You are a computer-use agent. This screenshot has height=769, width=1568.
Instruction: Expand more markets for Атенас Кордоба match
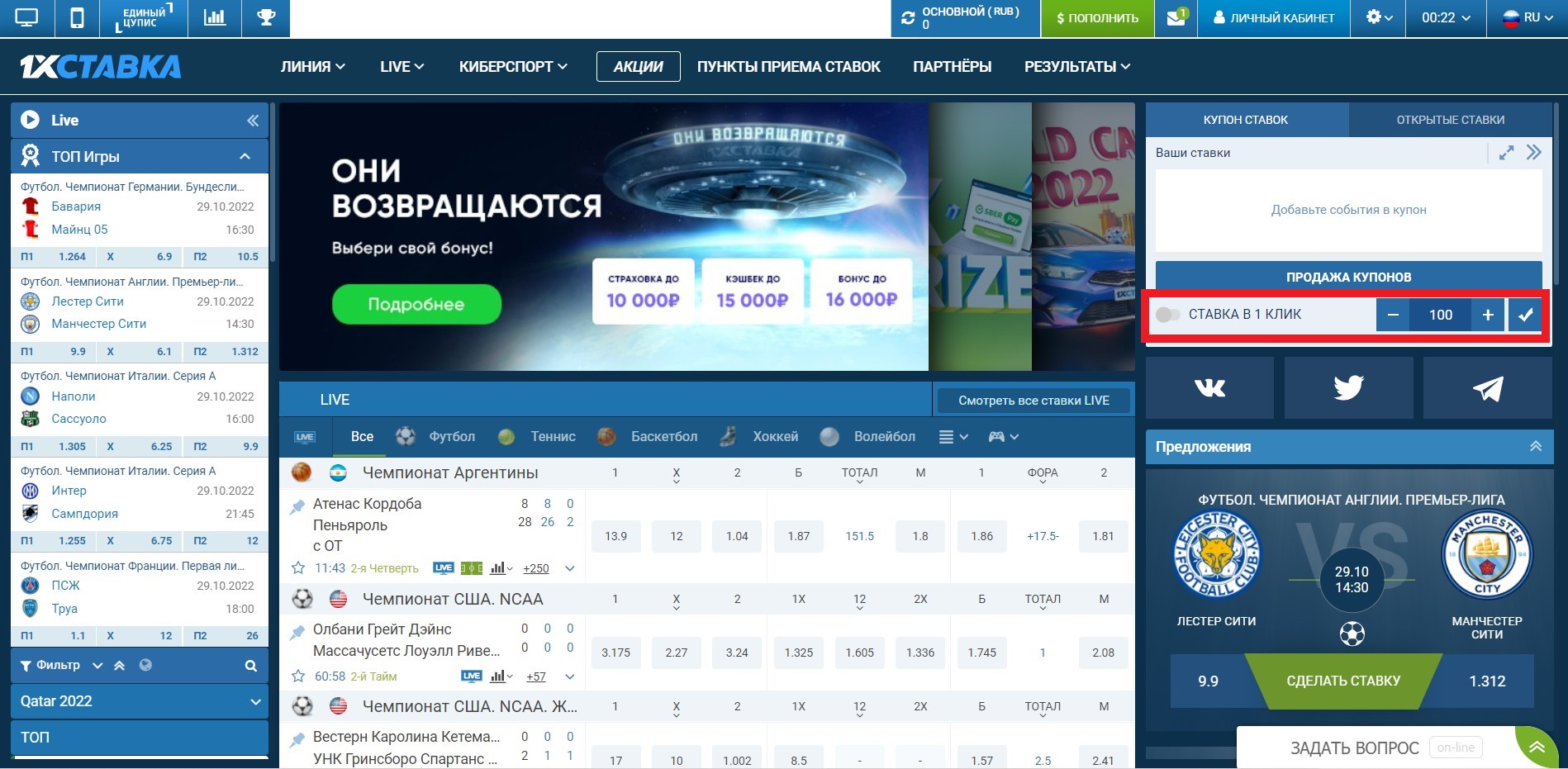(569, 568)
